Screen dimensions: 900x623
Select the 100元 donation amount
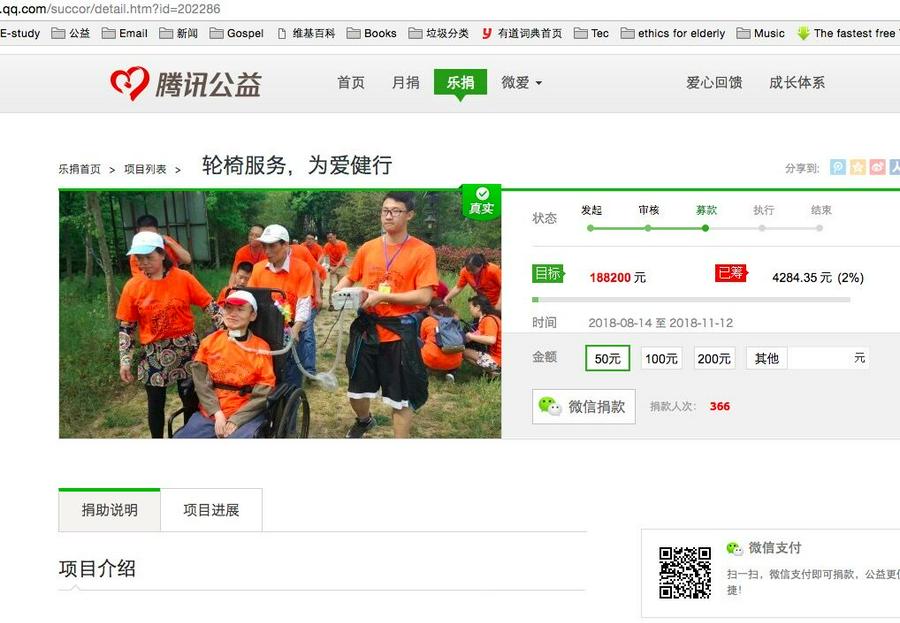coord(661,358)
